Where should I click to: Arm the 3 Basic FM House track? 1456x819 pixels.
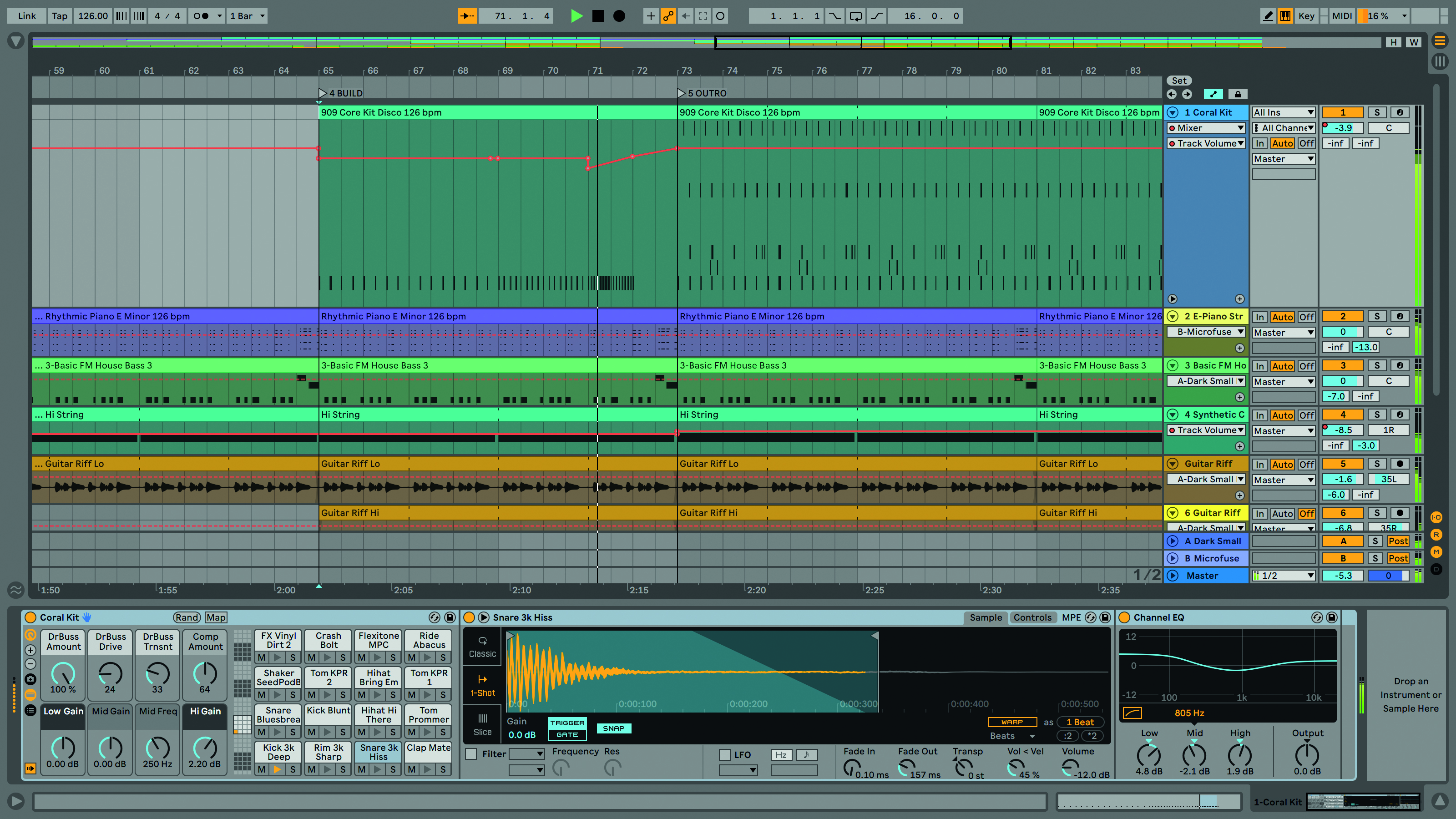[1400, 366]
